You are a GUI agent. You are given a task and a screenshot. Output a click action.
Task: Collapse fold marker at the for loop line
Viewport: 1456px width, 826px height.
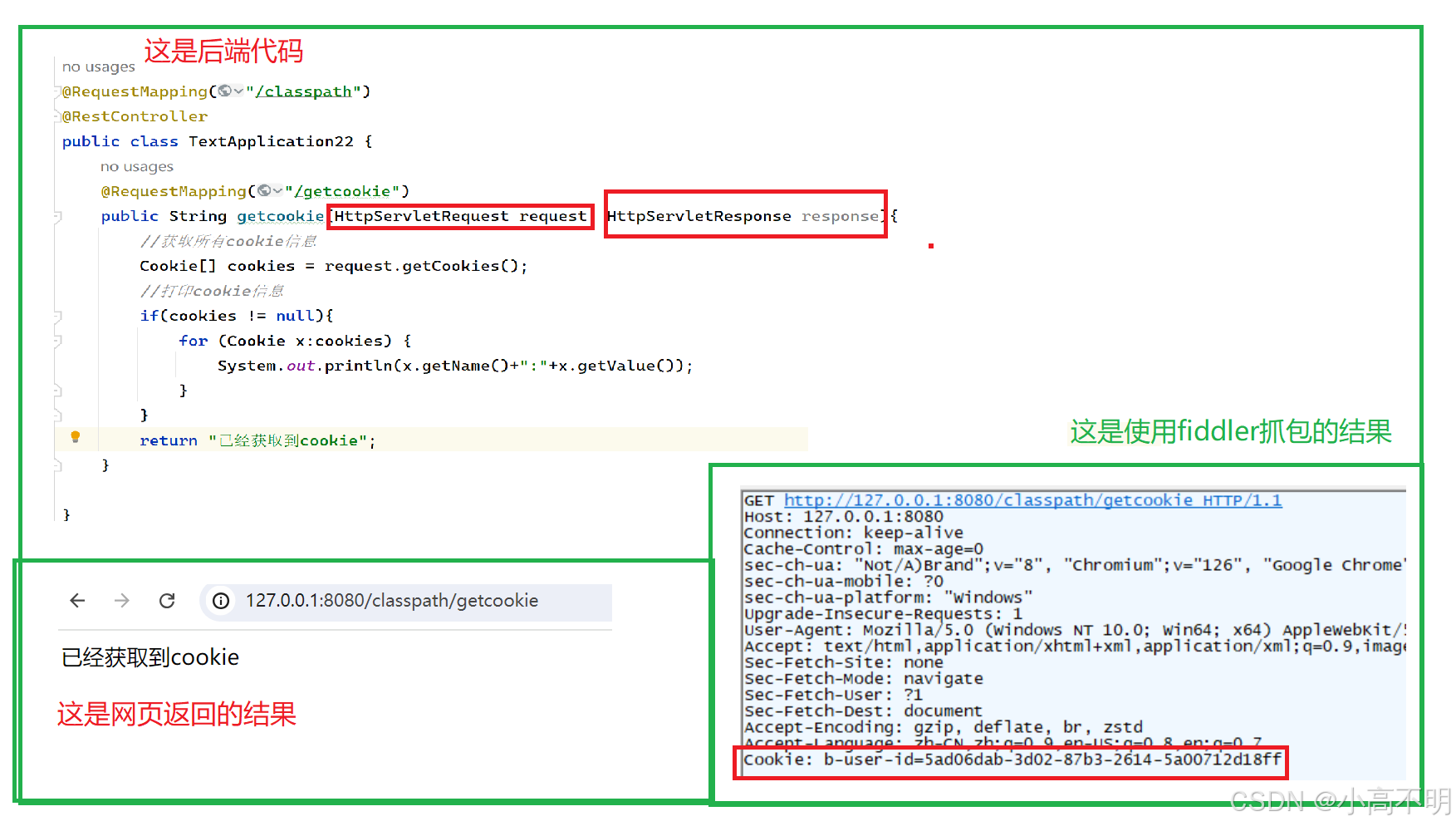coord(57,342)
